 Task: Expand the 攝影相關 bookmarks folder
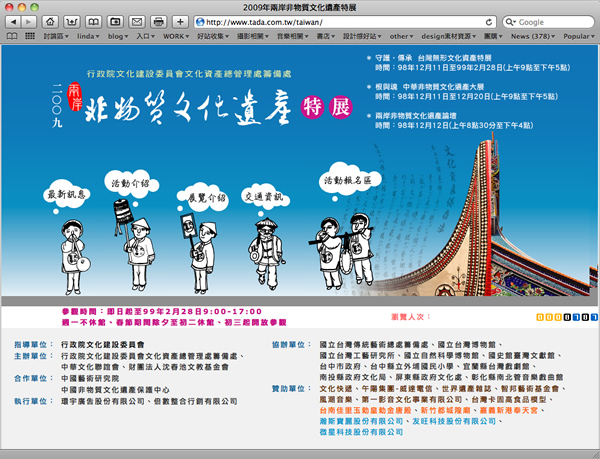pos(253,36)
